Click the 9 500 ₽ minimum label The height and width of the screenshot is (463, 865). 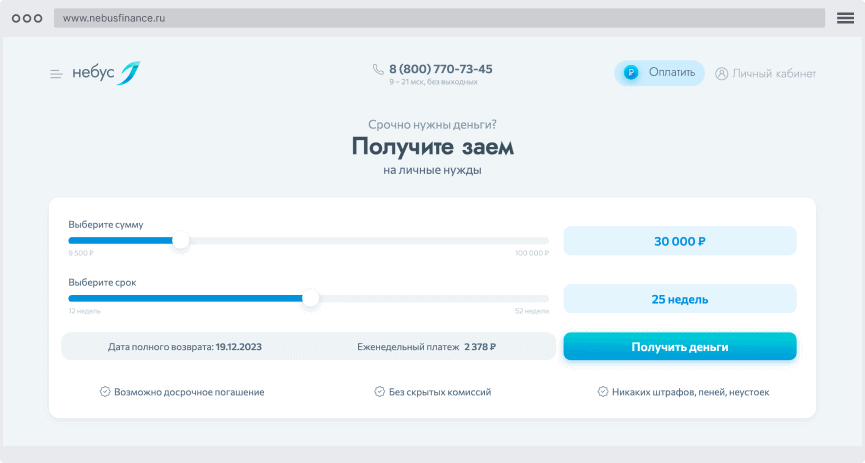pos(81,253)
